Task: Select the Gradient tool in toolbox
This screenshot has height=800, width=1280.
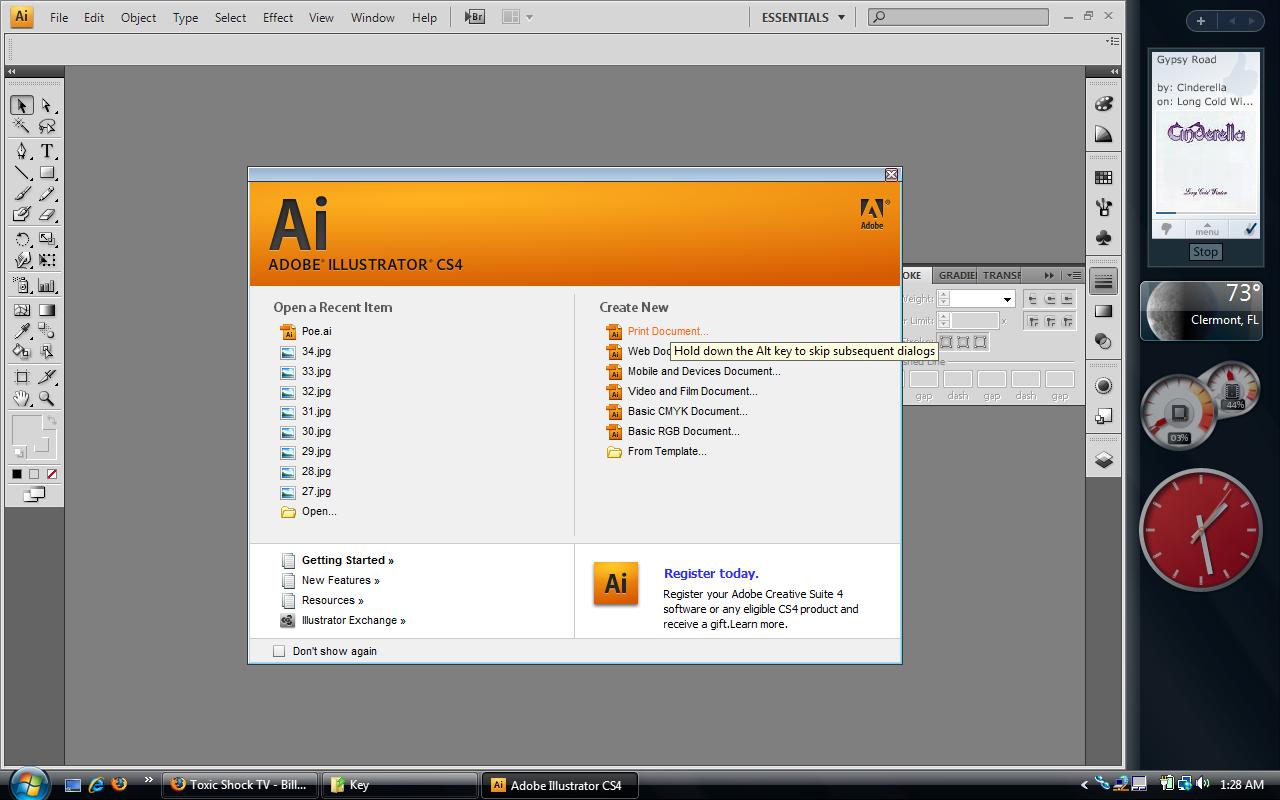Action: tap(47, 310)
